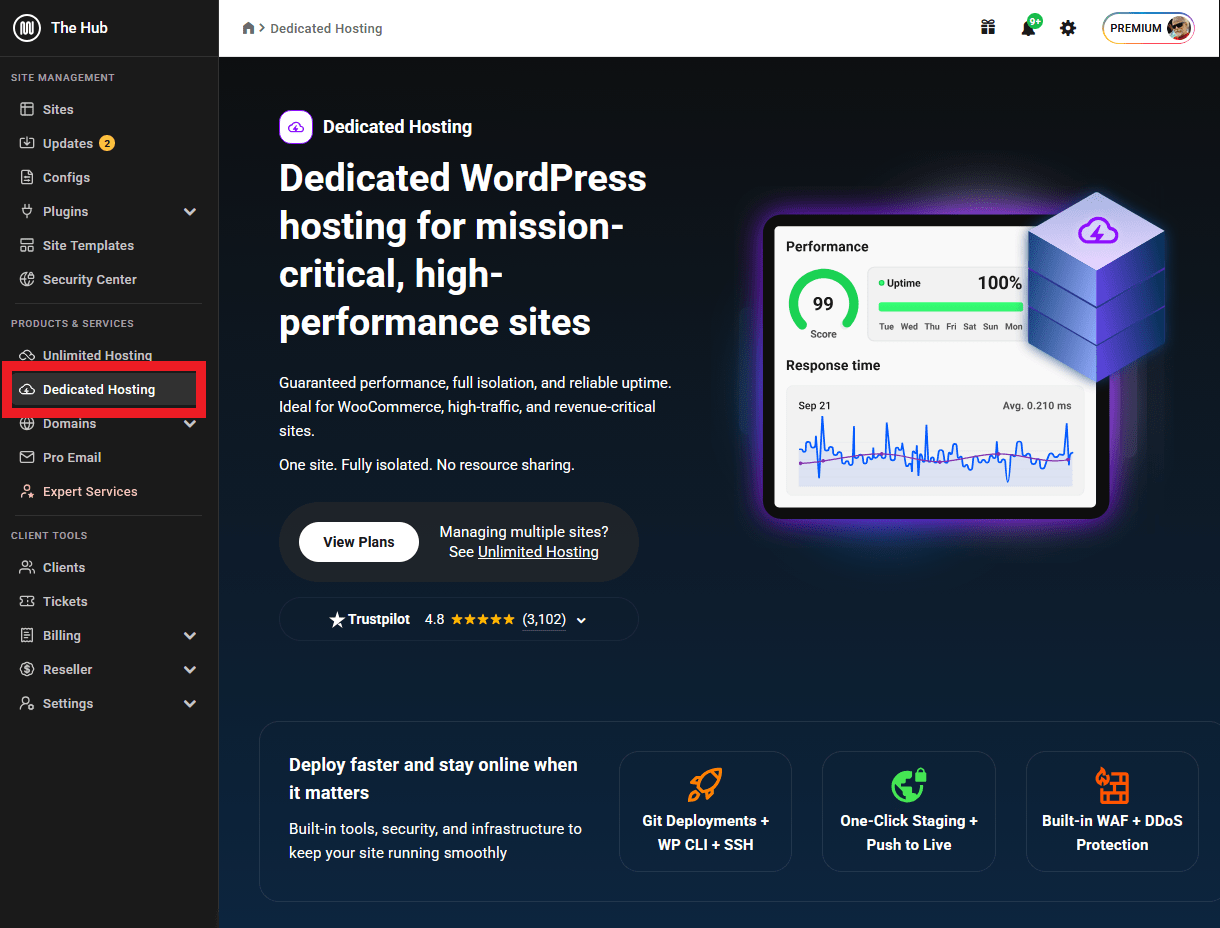Click the Clients people icon
This screenshot has width=1220, height=928.
(27, 567)
